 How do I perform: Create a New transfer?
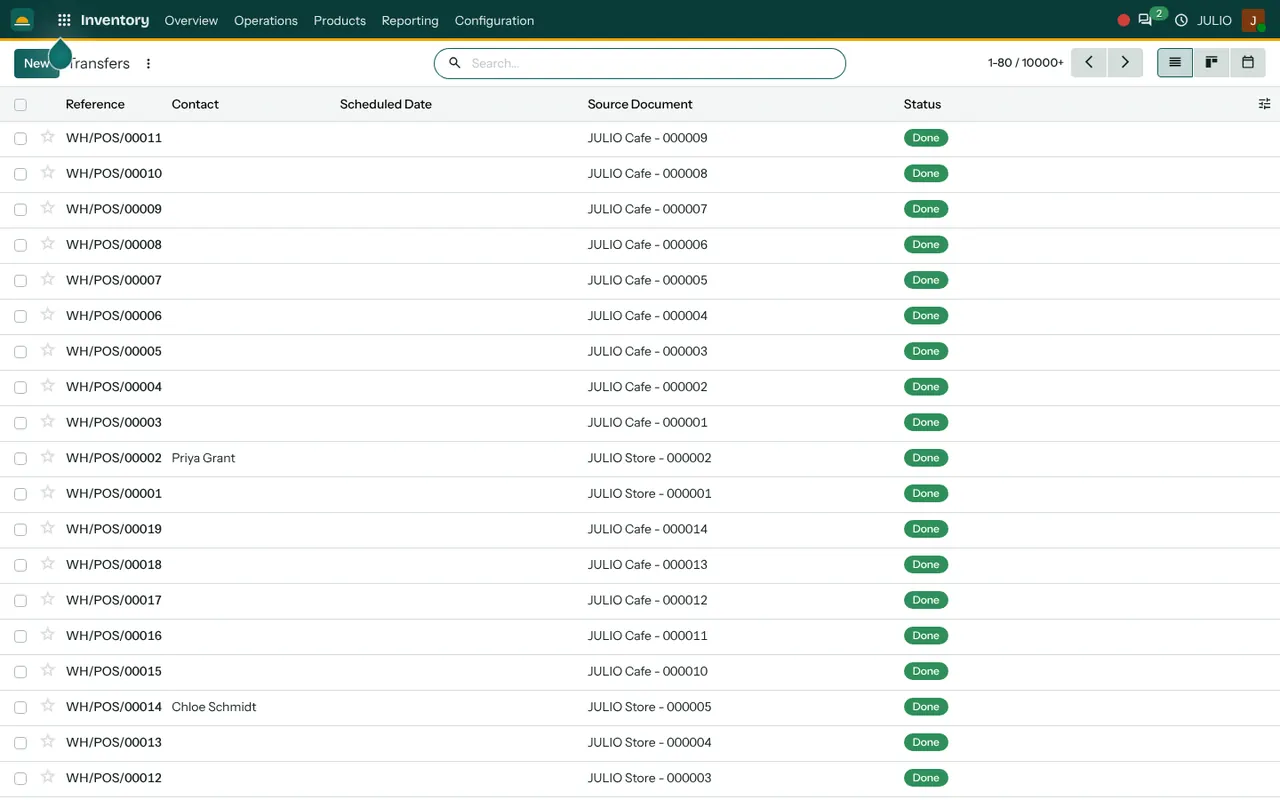[36, 63]
